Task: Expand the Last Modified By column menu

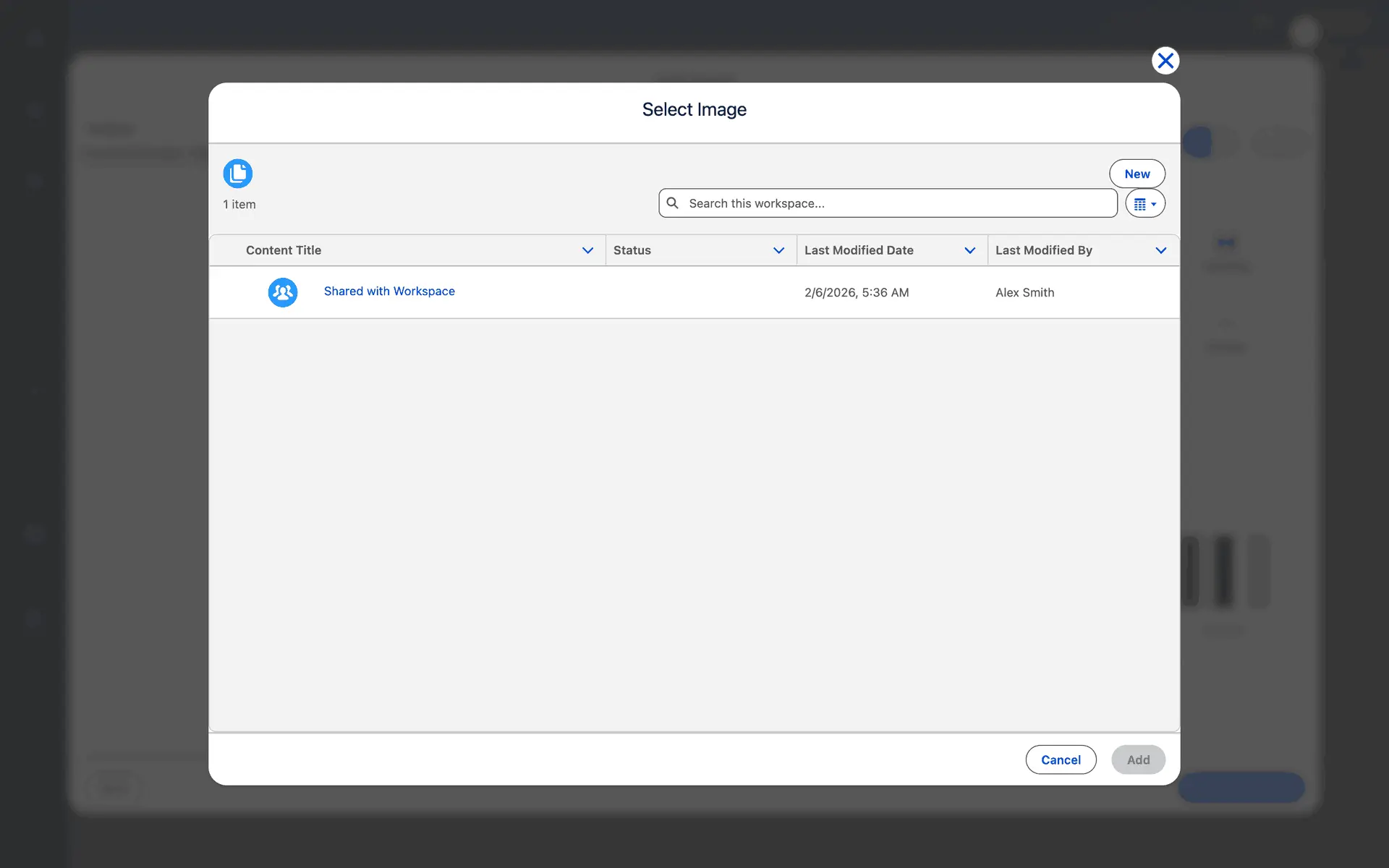Action: (1160, 250)
